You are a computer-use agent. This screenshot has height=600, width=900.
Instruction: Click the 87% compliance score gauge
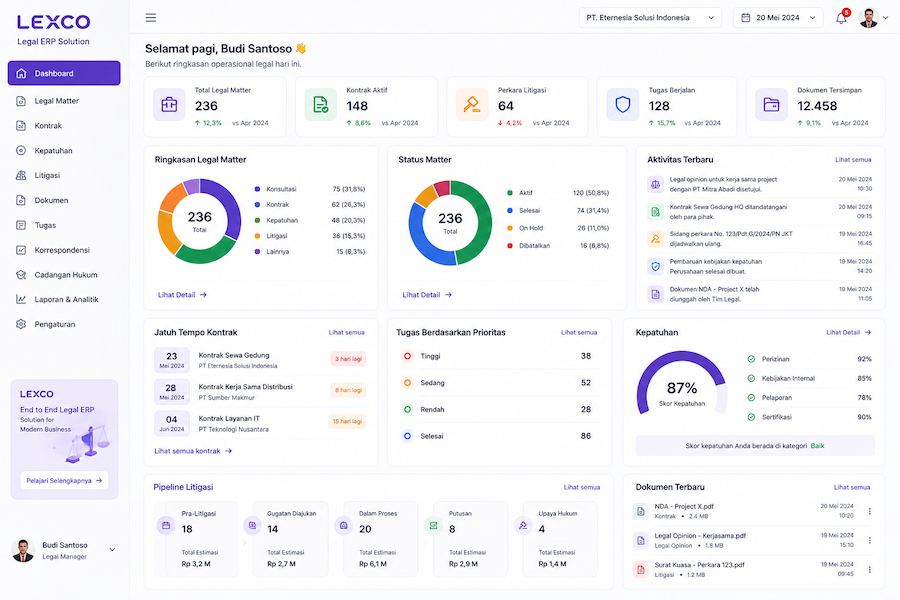click(682, 384)
